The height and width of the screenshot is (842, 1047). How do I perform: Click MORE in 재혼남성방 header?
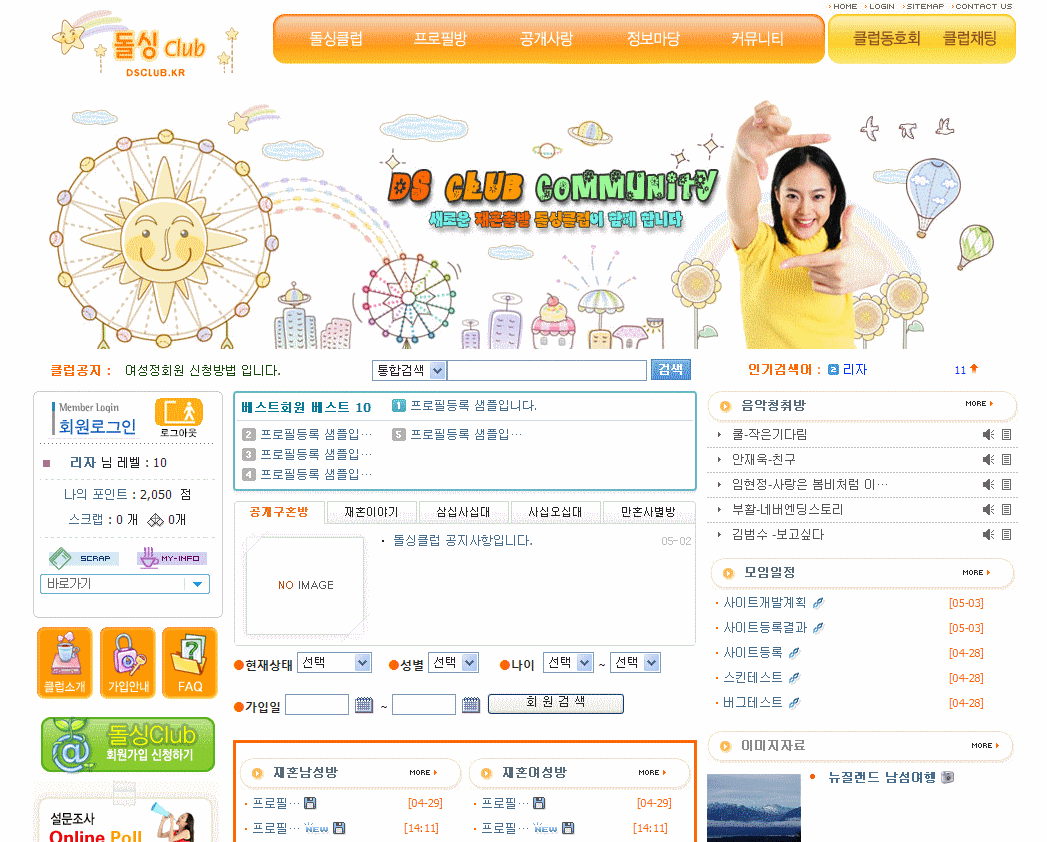(x=423, y=773)
